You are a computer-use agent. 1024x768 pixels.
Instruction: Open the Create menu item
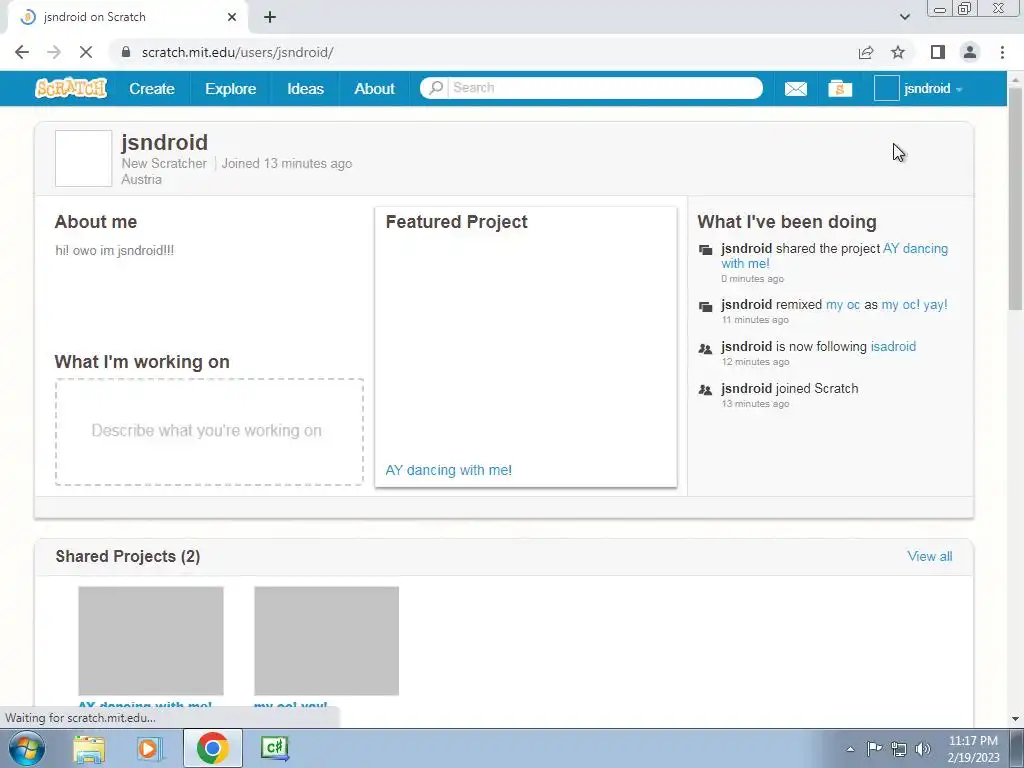pyautogui.click(x=152, y=88)
